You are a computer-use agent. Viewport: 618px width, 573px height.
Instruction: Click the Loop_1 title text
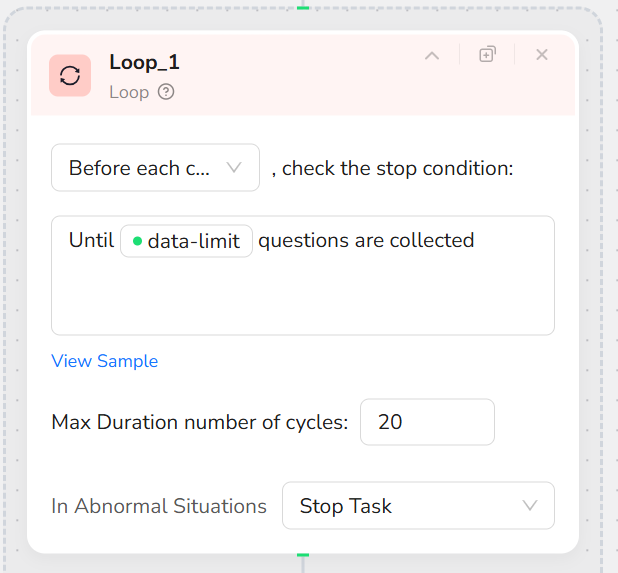[x=144, y=62]
